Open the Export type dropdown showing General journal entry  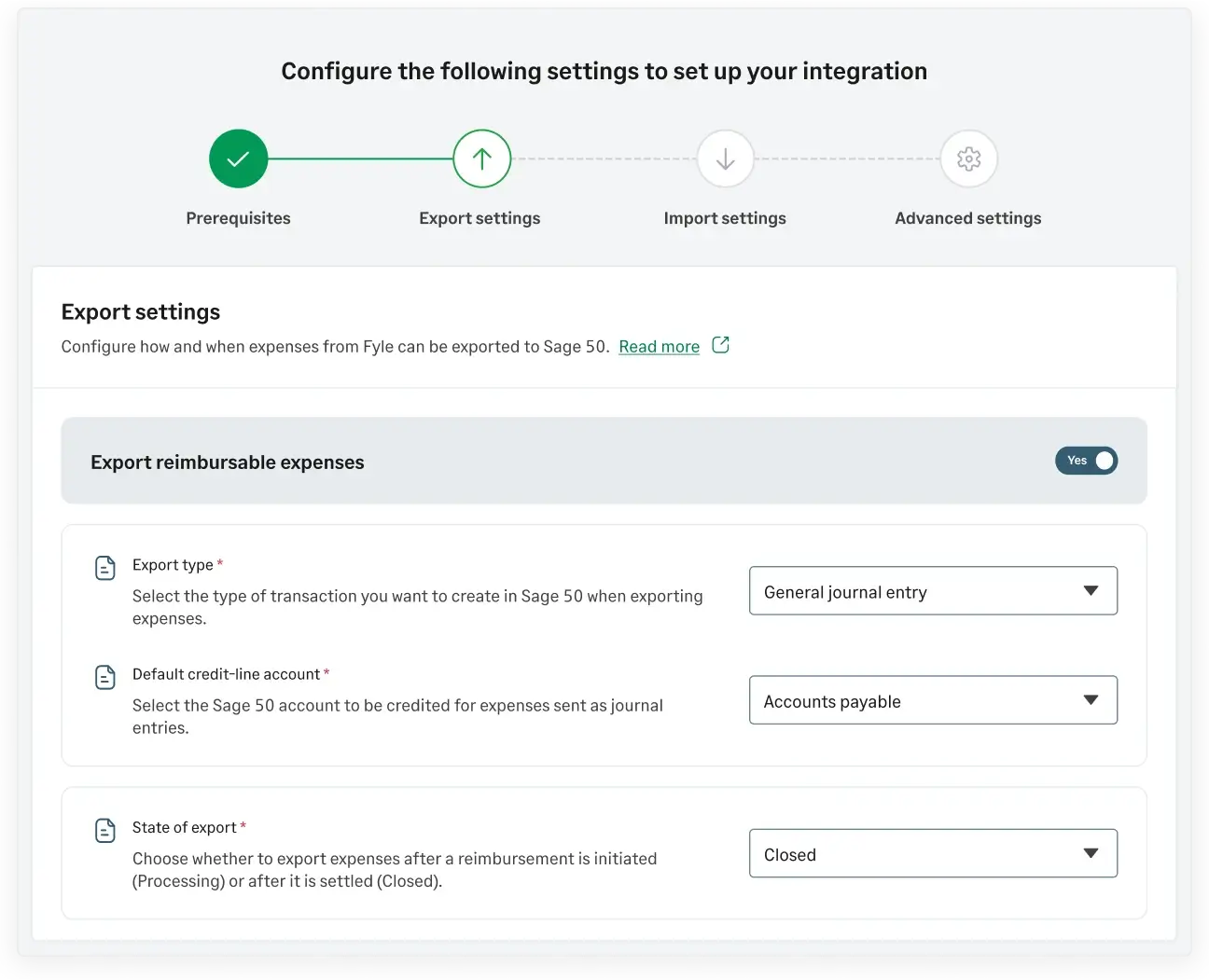(933, 590)
